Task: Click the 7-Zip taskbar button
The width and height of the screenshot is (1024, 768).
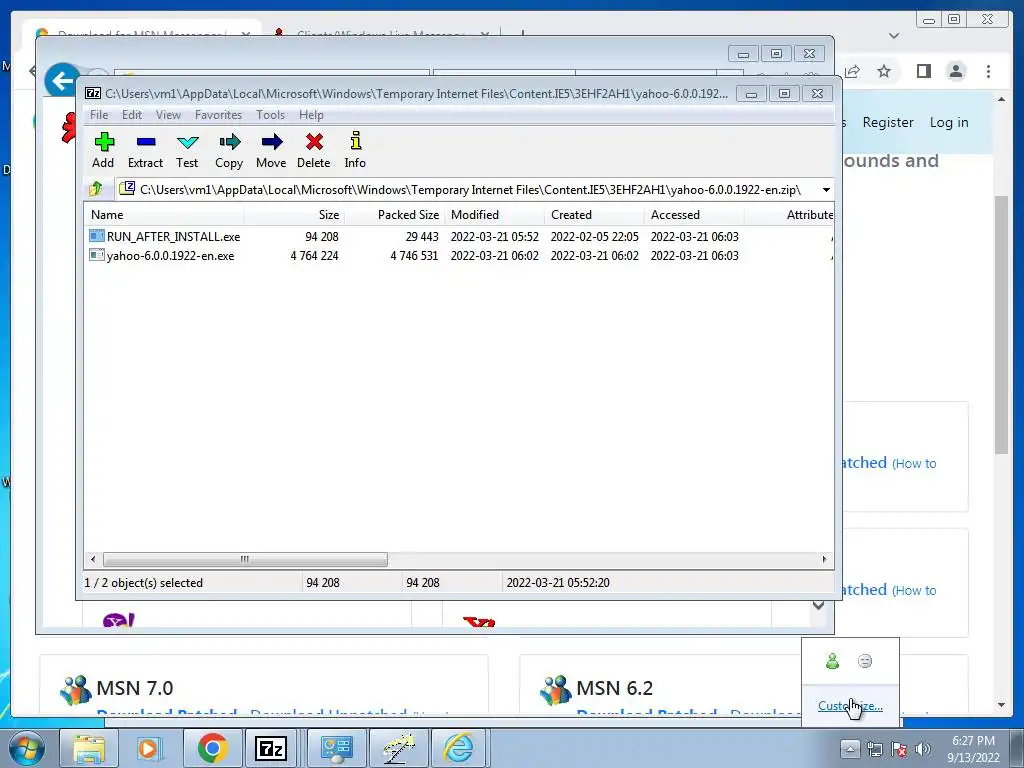Action: tap(272, 749)
